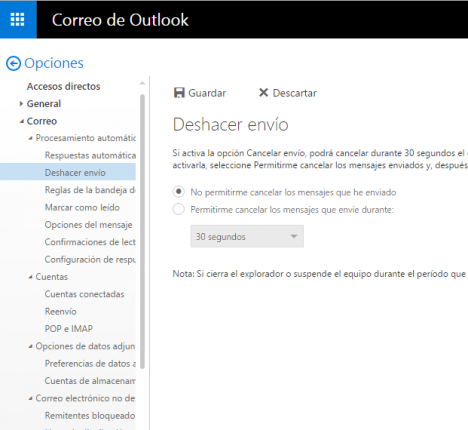Click the Descartar X icon

point(263,92)
